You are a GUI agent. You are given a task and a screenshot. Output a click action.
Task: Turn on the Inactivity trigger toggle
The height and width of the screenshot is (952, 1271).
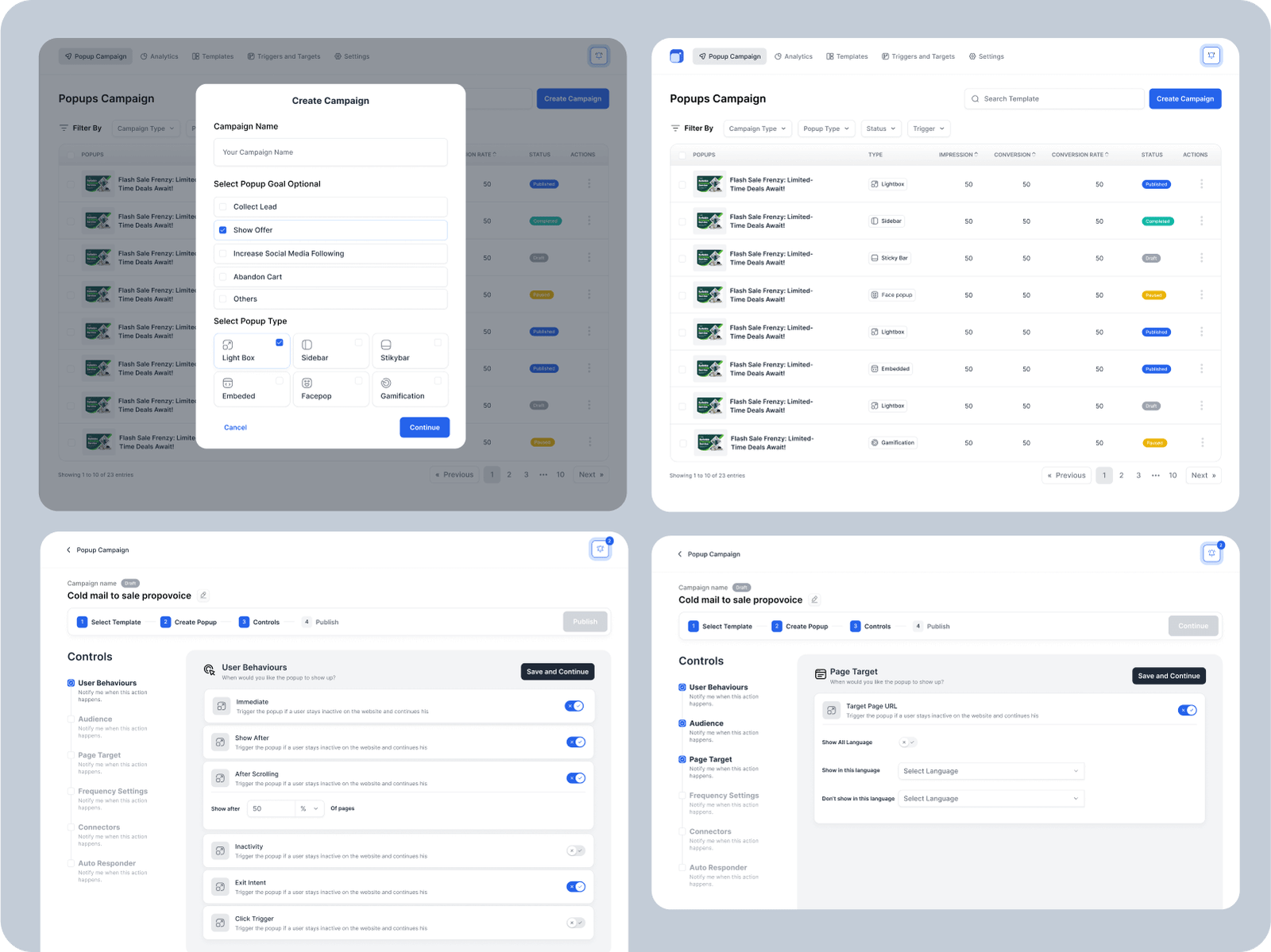tap(575, 850)
